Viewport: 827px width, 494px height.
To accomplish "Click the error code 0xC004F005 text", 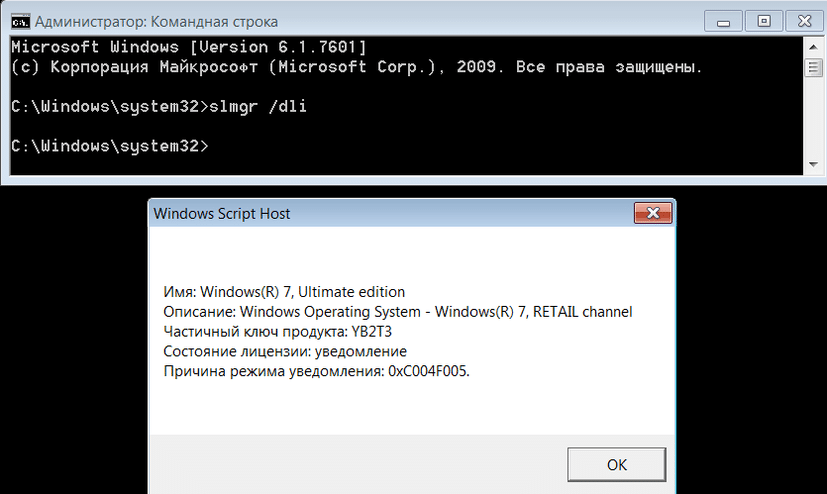I will coord(428,372).
